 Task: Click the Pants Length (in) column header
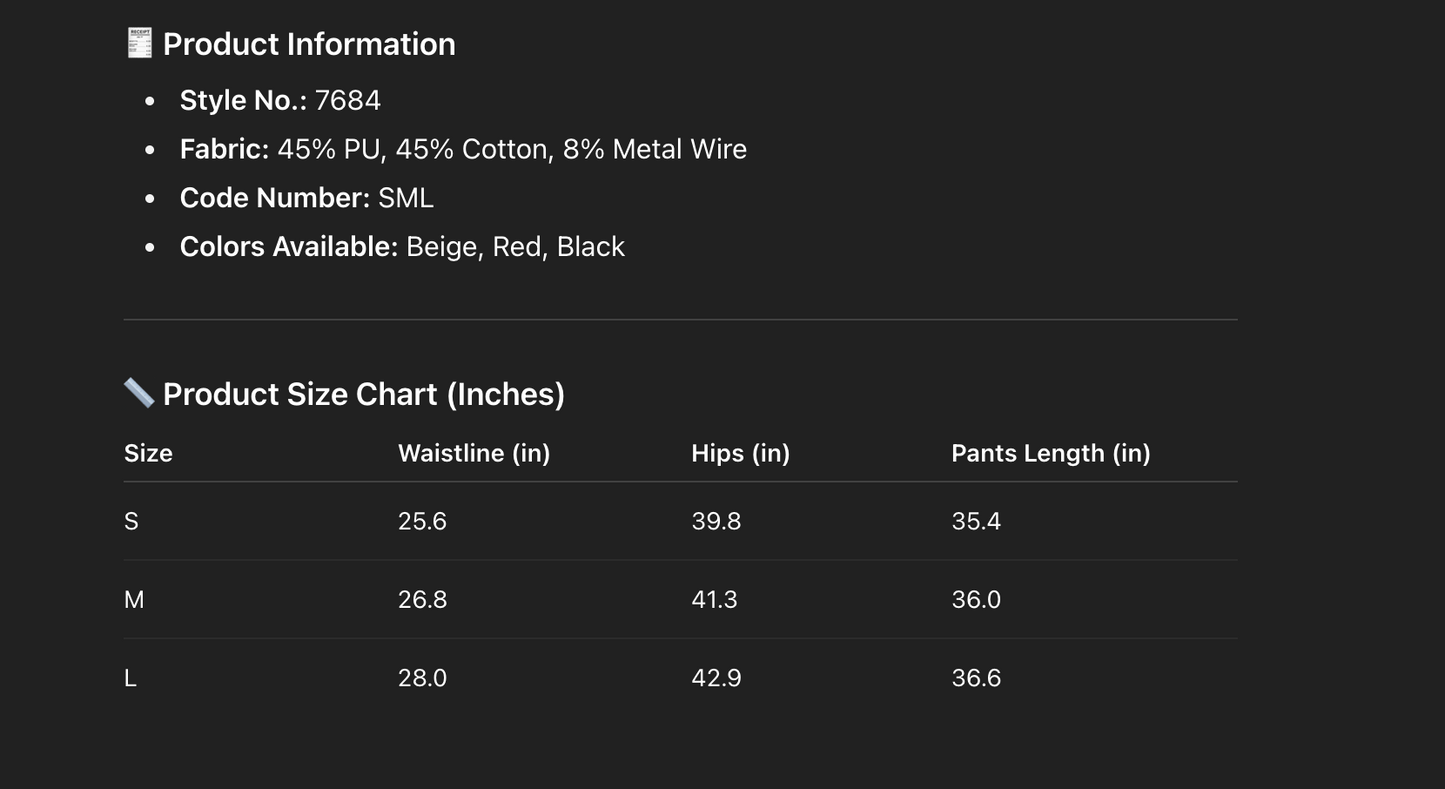[1050, 453]
